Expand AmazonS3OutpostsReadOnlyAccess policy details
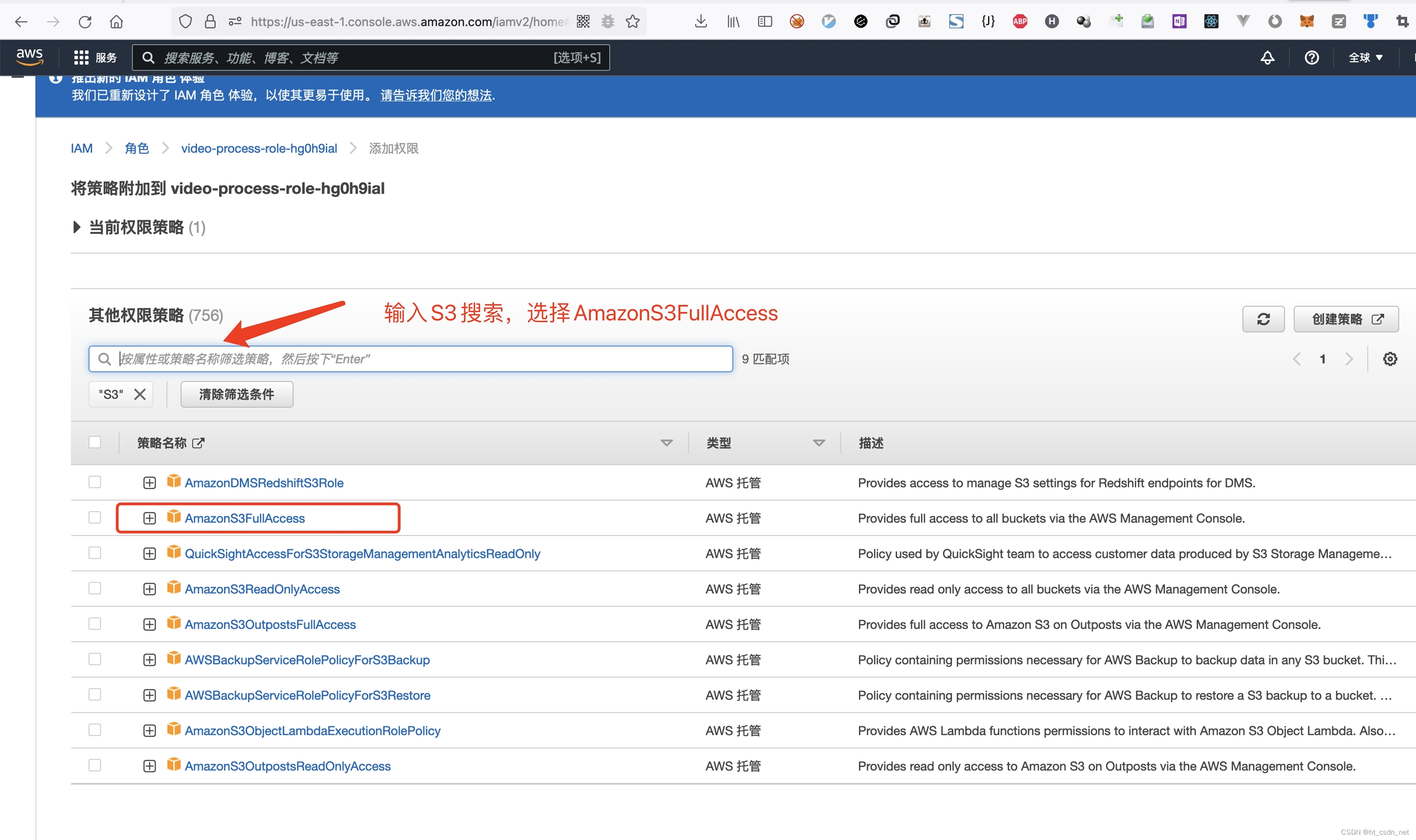 [x=150, y=766]
